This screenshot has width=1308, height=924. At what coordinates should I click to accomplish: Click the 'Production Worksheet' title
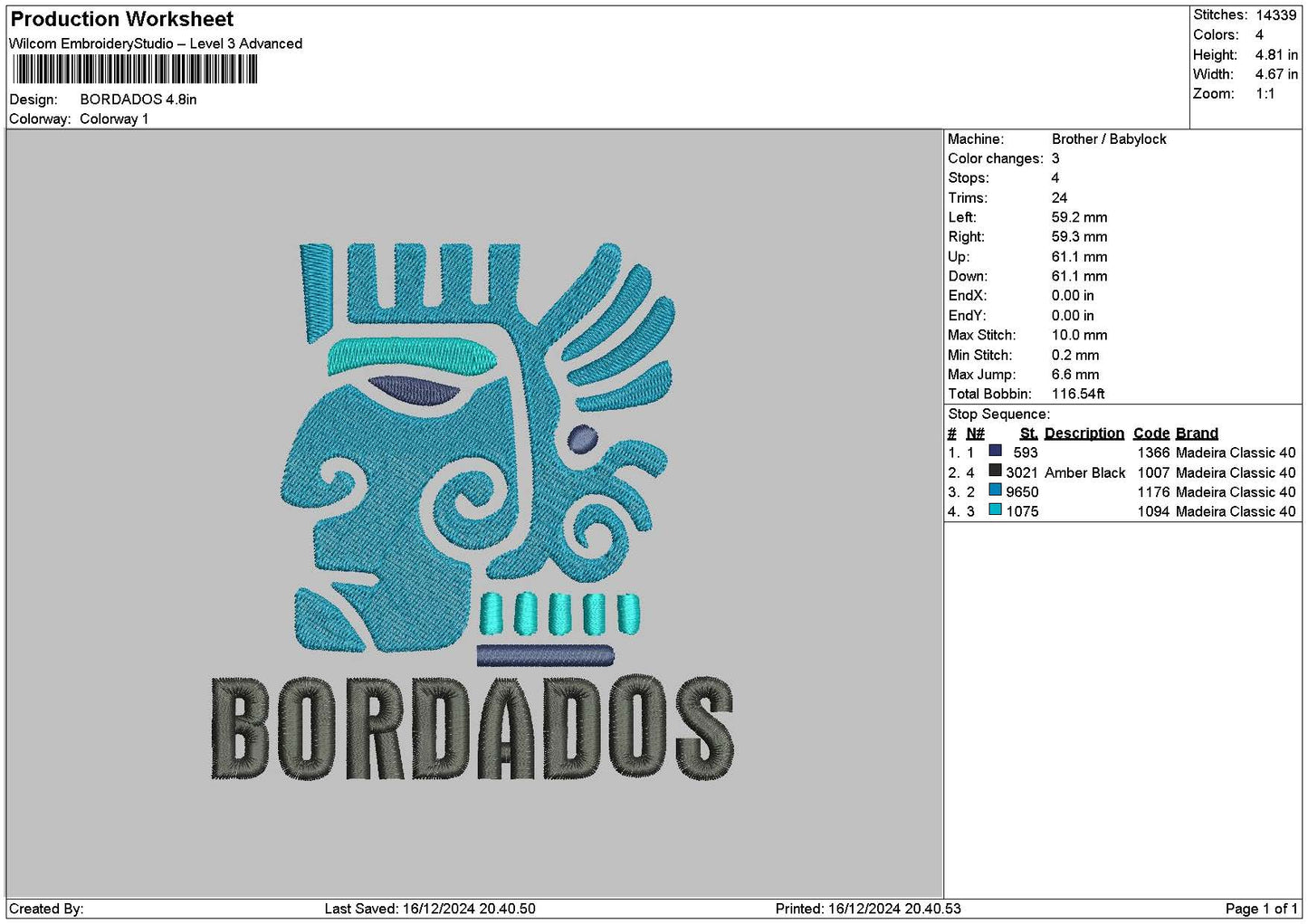121,19
